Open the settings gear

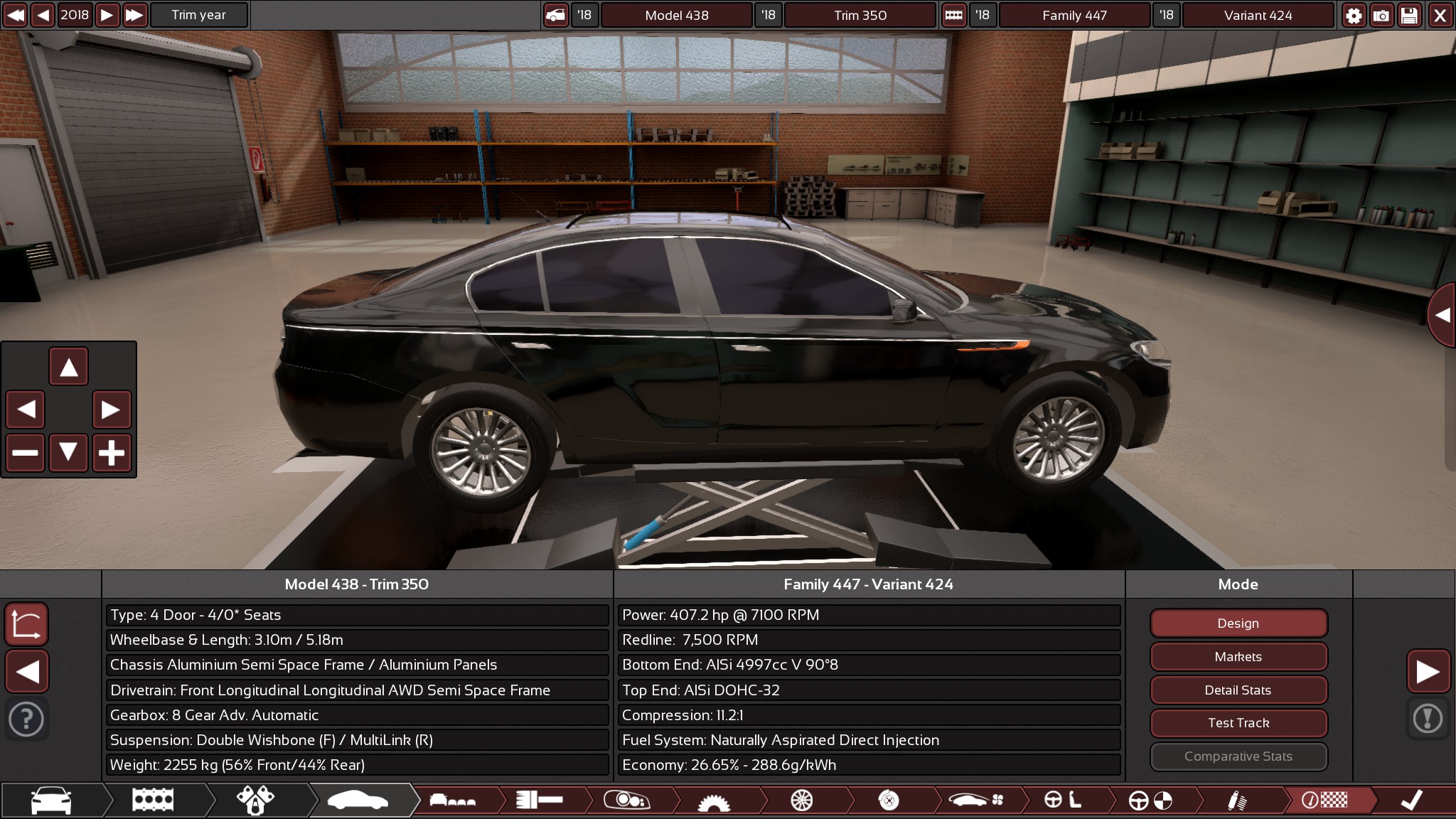pos(1354,15)
